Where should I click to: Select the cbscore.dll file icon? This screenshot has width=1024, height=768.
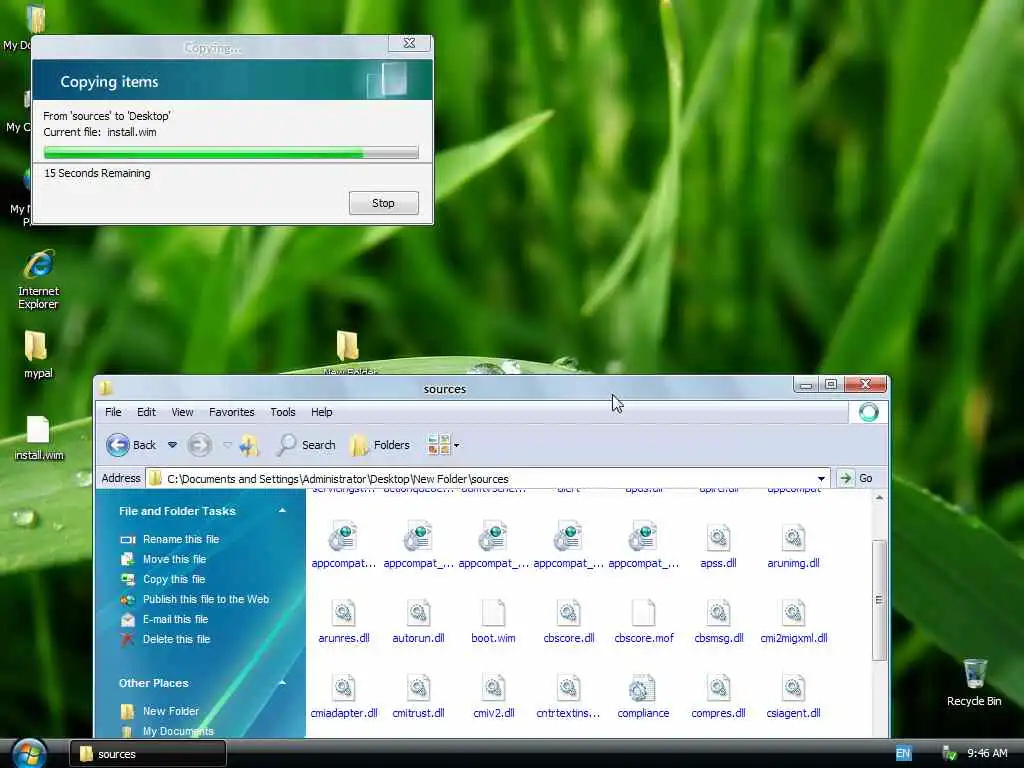click(569, 613)
